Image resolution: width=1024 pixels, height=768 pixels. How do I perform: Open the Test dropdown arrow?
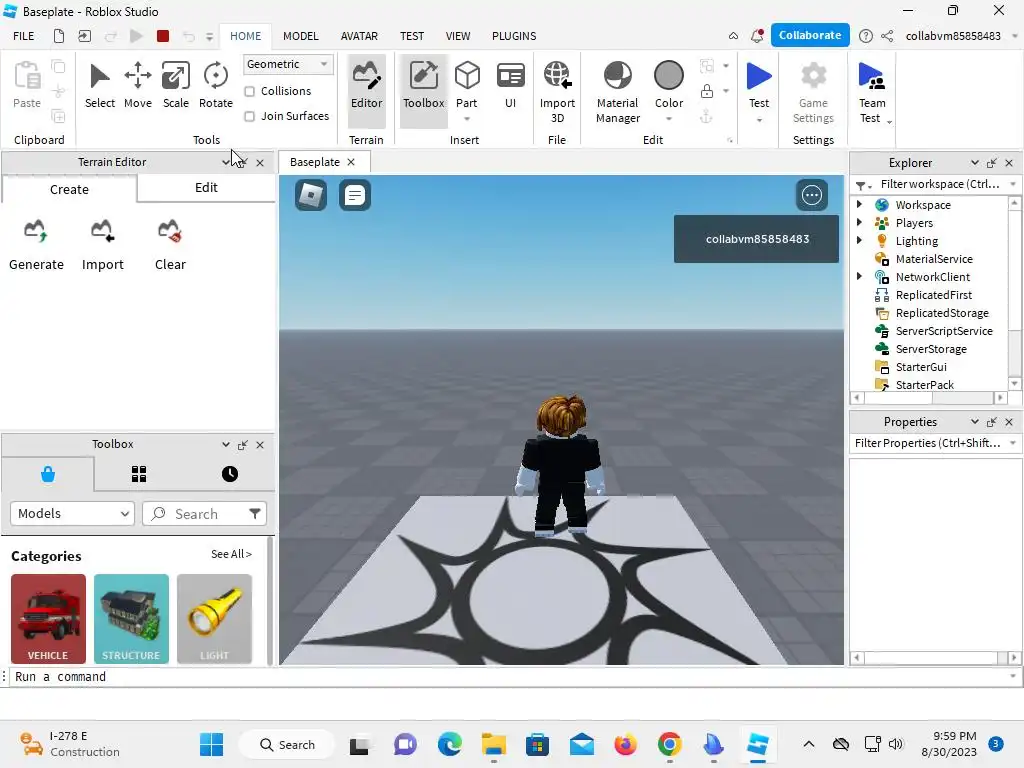click(759, 120)
